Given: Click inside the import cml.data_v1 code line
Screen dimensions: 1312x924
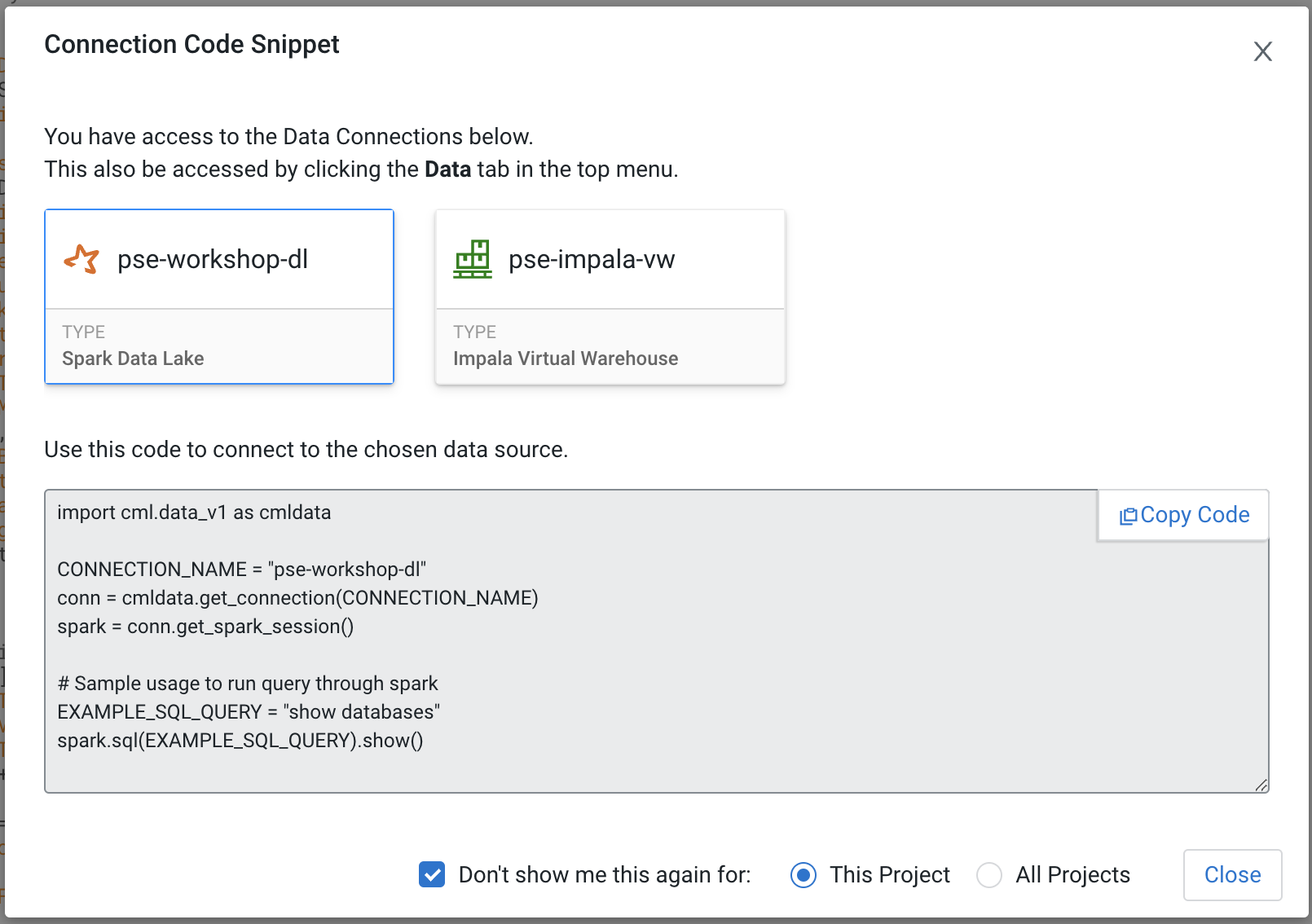Looking at the screenshot, I should (194, 513).
